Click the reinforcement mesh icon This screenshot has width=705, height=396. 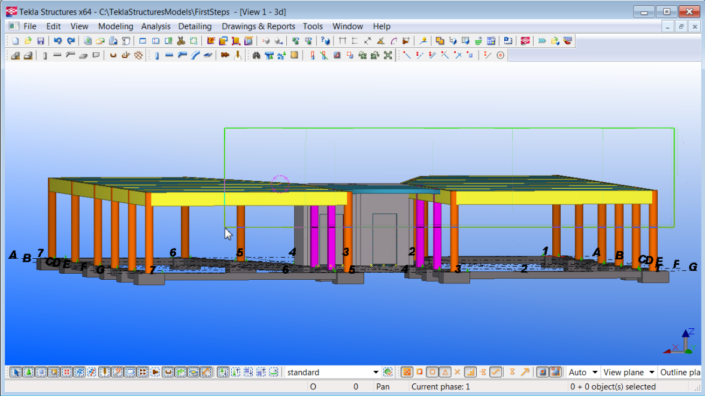click(x=138, y=55)
